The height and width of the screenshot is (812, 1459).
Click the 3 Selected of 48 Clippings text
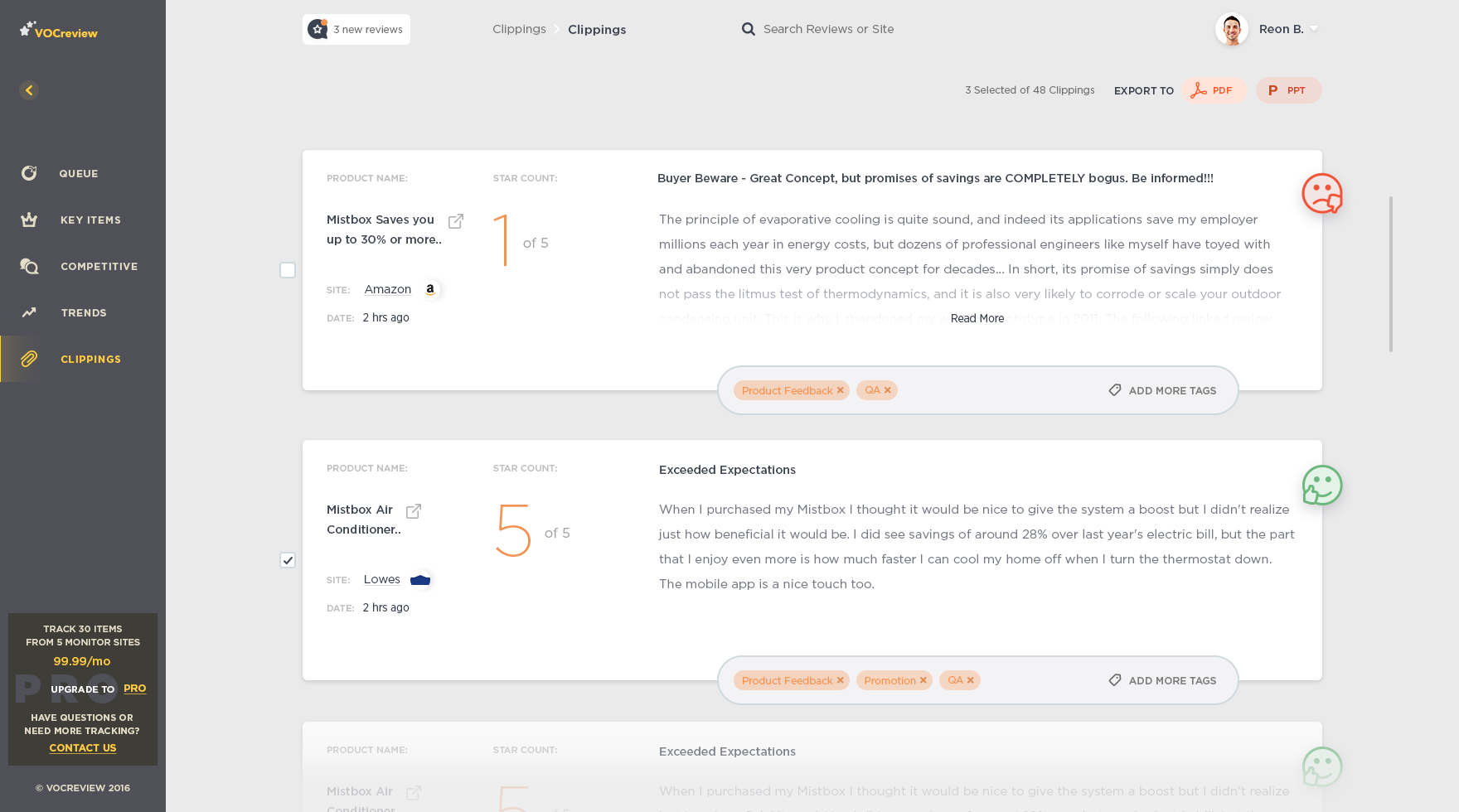pos(1030,90)
